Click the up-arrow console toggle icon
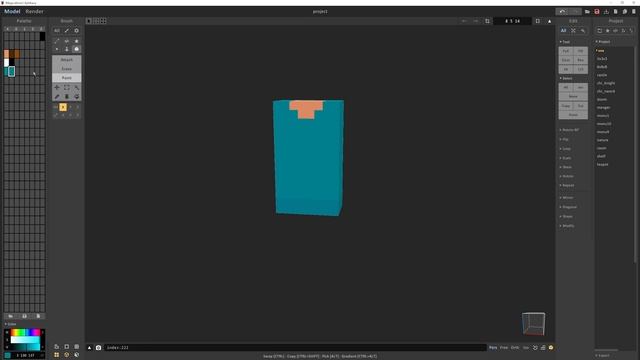The height and width of the screenshot is (360, 640). (89, 348)
